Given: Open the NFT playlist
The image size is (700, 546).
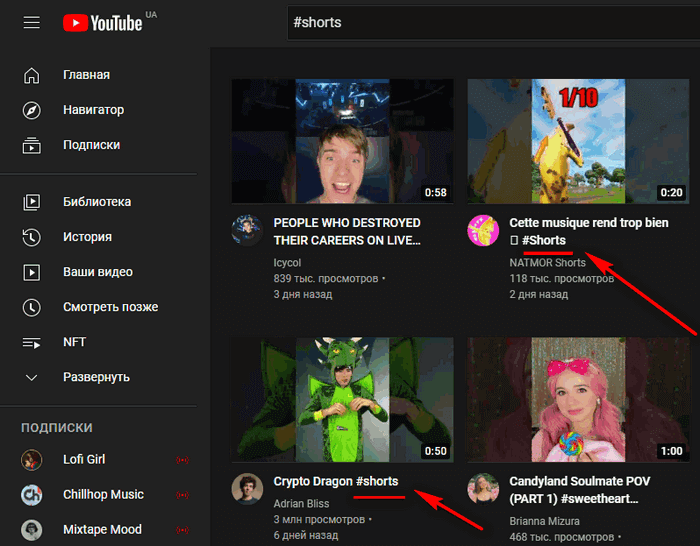Looking at the screenshot, I should click(75, 342).
